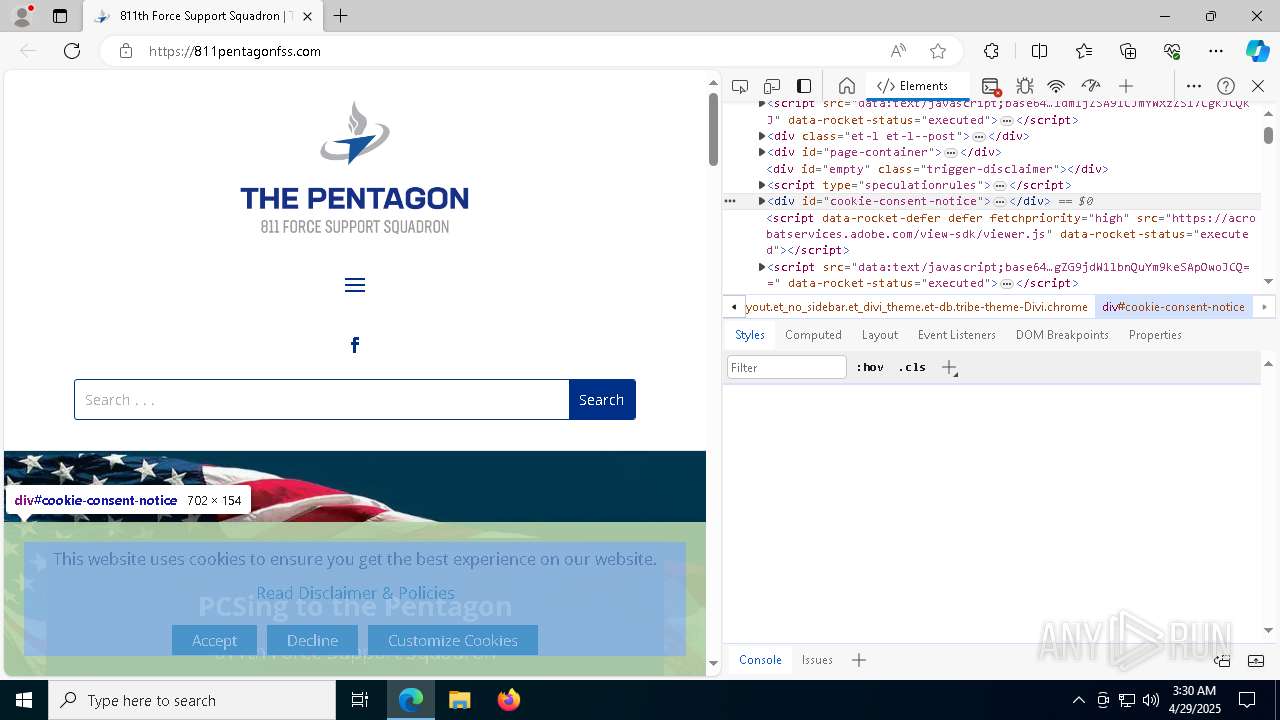The width and height of the screenshot is (1280, 720).
Task: Open Read Disclaimer & Policies link
Action: point(355,593)
